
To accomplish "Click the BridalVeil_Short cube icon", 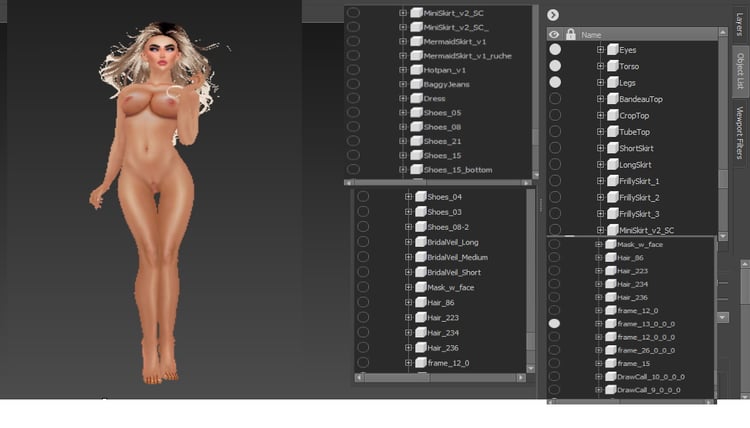I will pyautogui.click(x=420, y=272).
